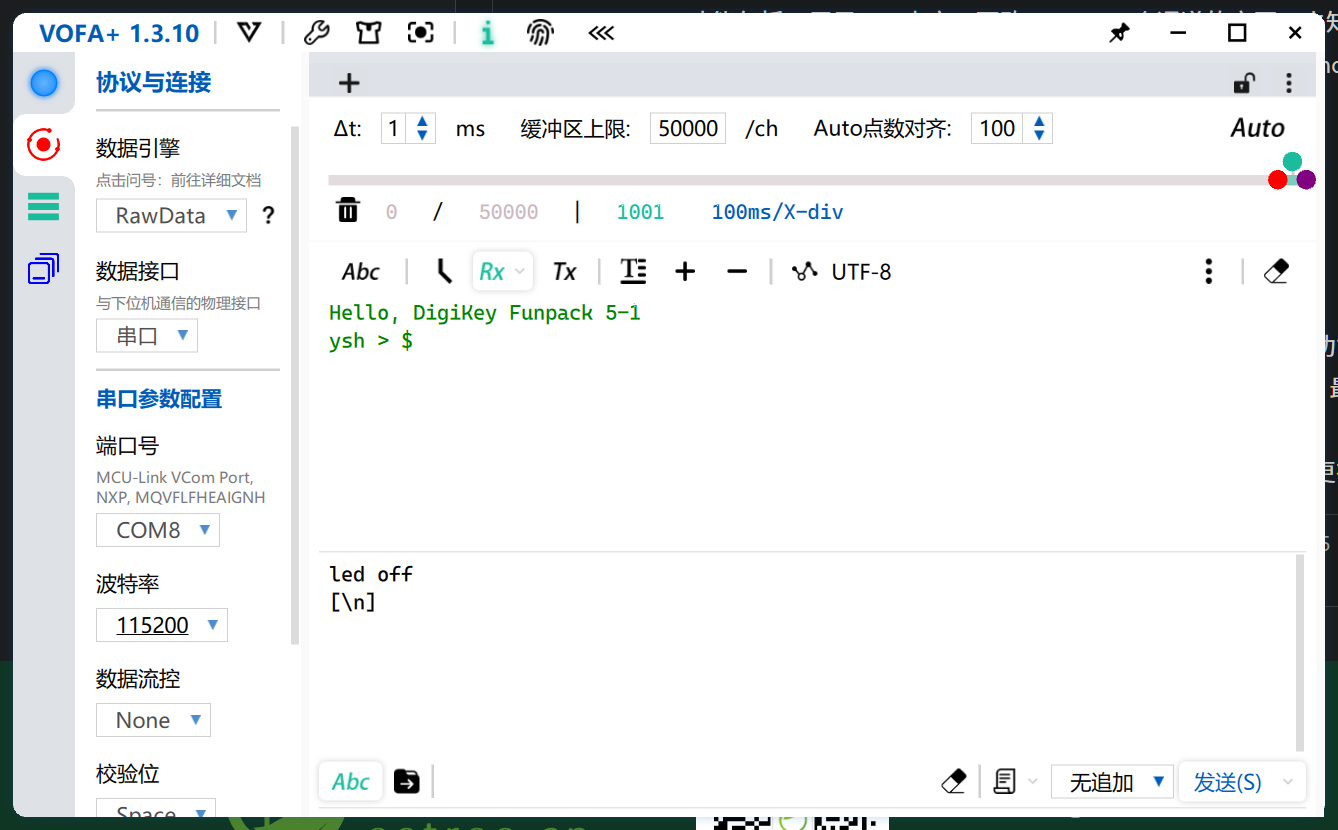Screen dimensions: 1338x830
Task: Click the trash icon to clear buffer
Action: (347, 211)
